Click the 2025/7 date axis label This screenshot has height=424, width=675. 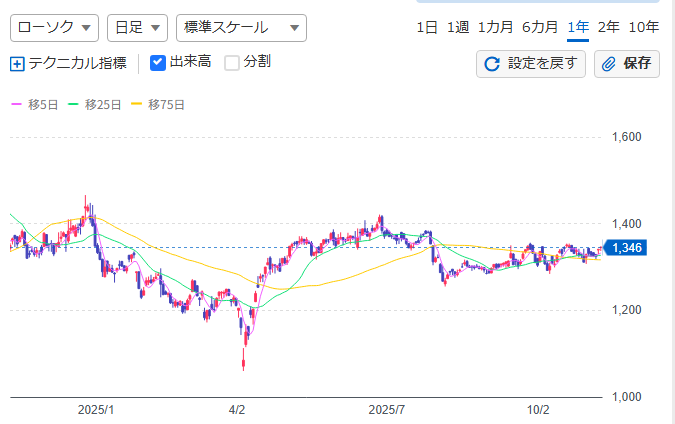click(x=387, y=410)
